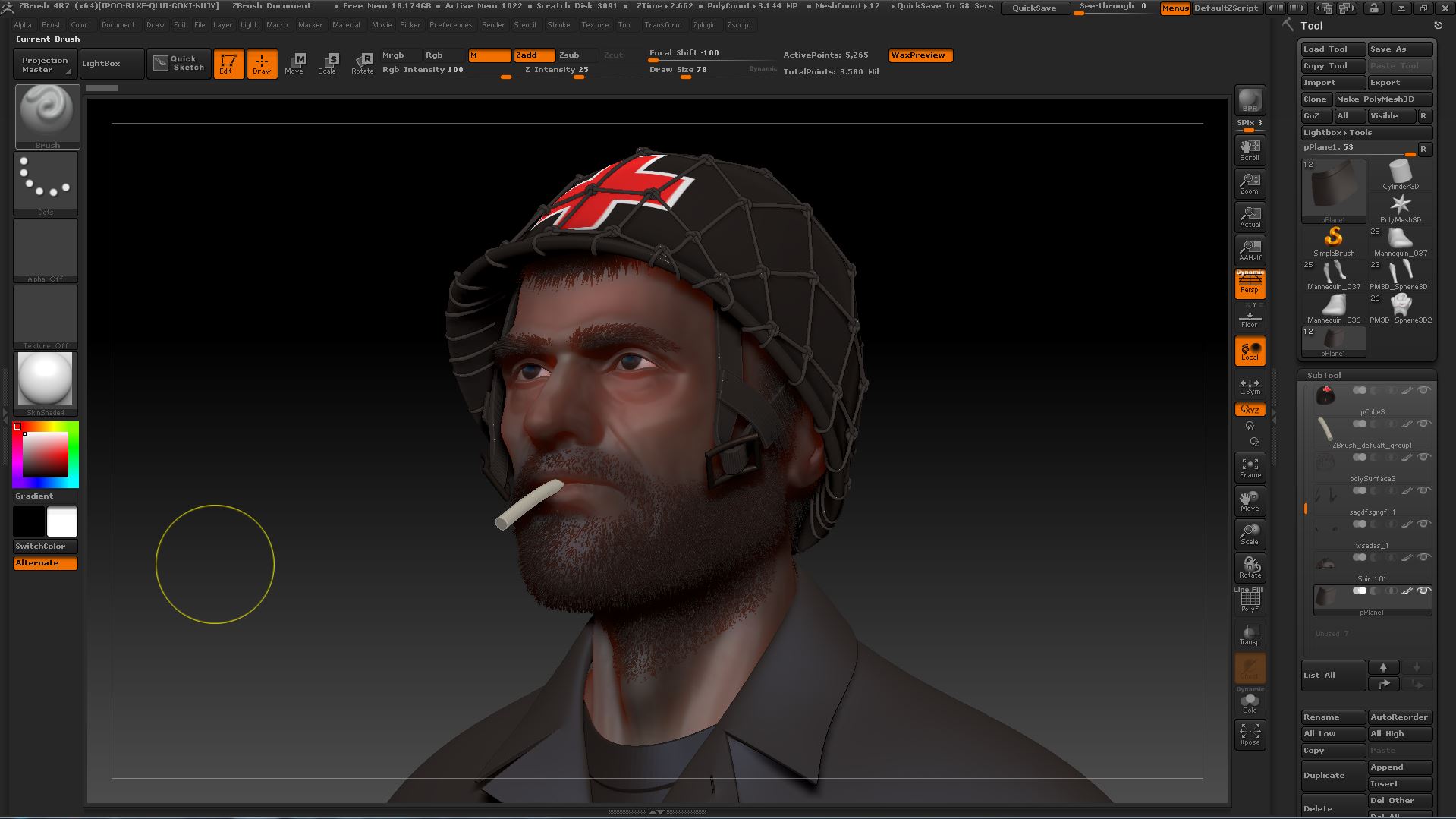Open the Dots stroke picker
The height and width of the screenshot is (819, 1456).
(x=46, y=183)
